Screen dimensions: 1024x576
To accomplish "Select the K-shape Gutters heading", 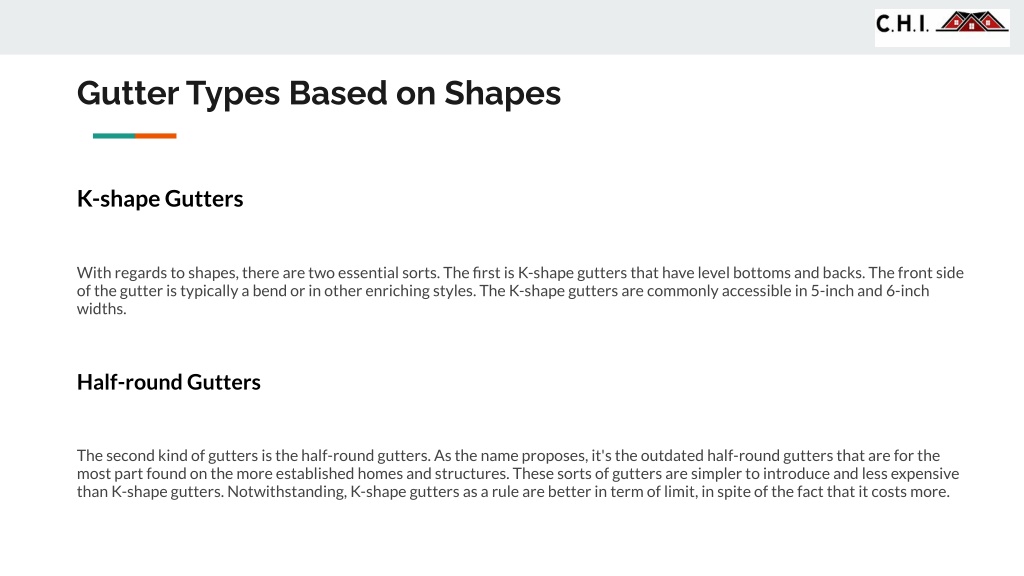I will point(160,199).
